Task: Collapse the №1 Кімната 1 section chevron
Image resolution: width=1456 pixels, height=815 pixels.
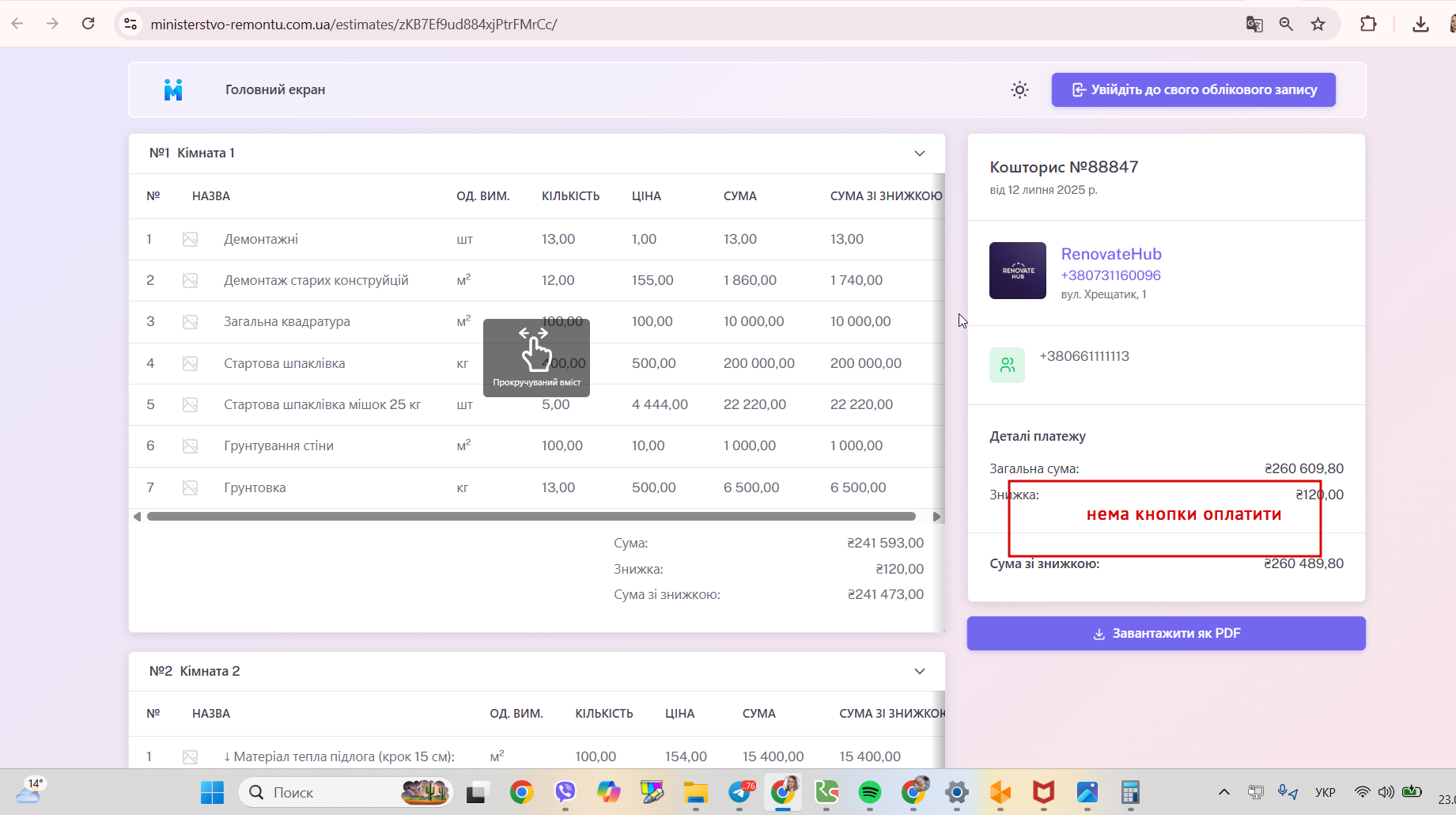Action: tap(920, 154)
